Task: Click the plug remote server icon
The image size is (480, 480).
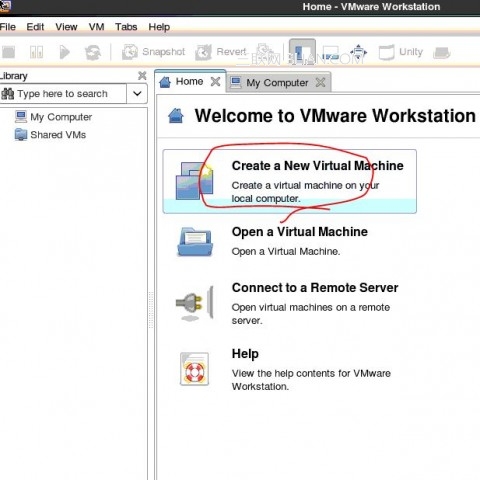Action: (195, 304)
